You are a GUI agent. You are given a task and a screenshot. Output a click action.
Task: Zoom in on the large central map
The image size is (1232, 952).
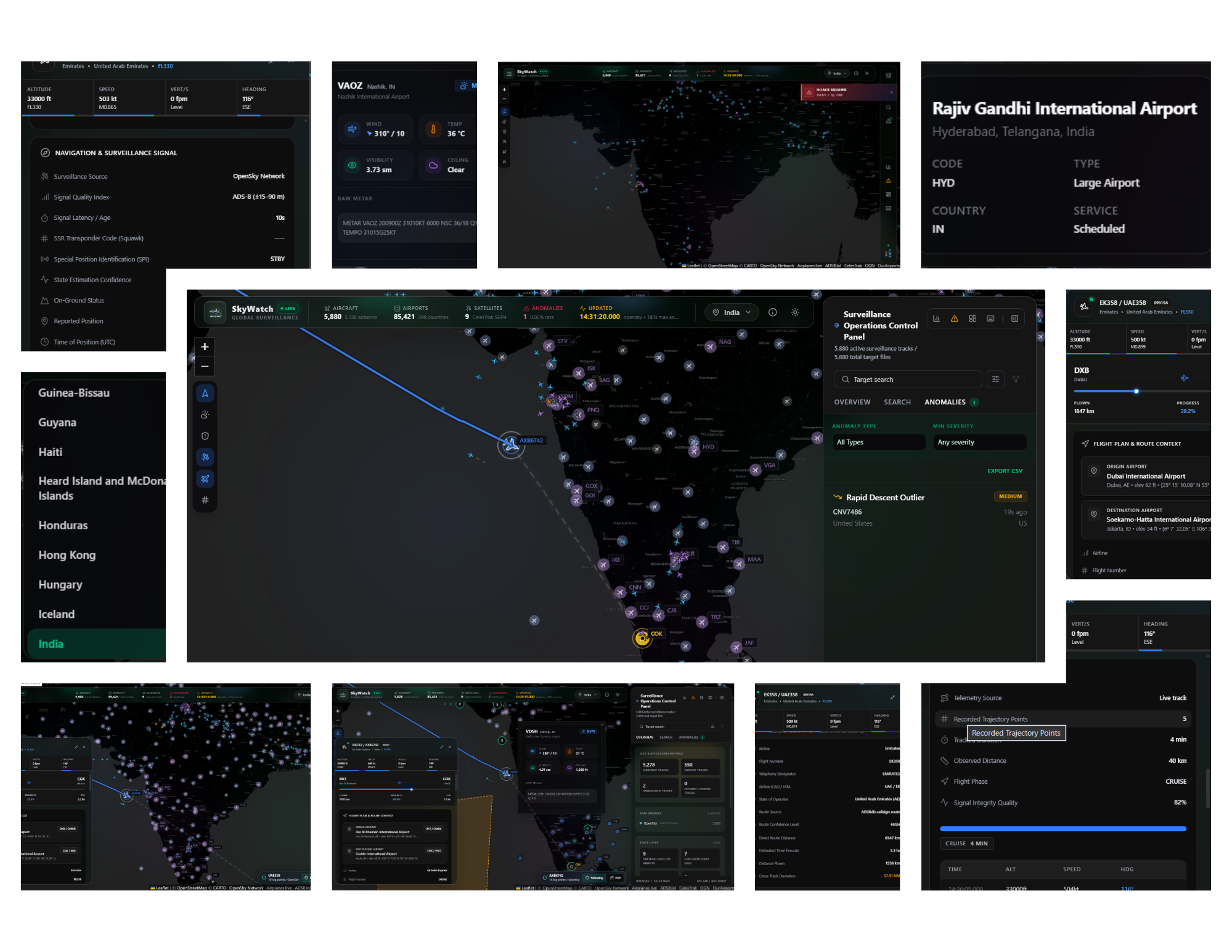pyautogui.click(x=205, y=347)
